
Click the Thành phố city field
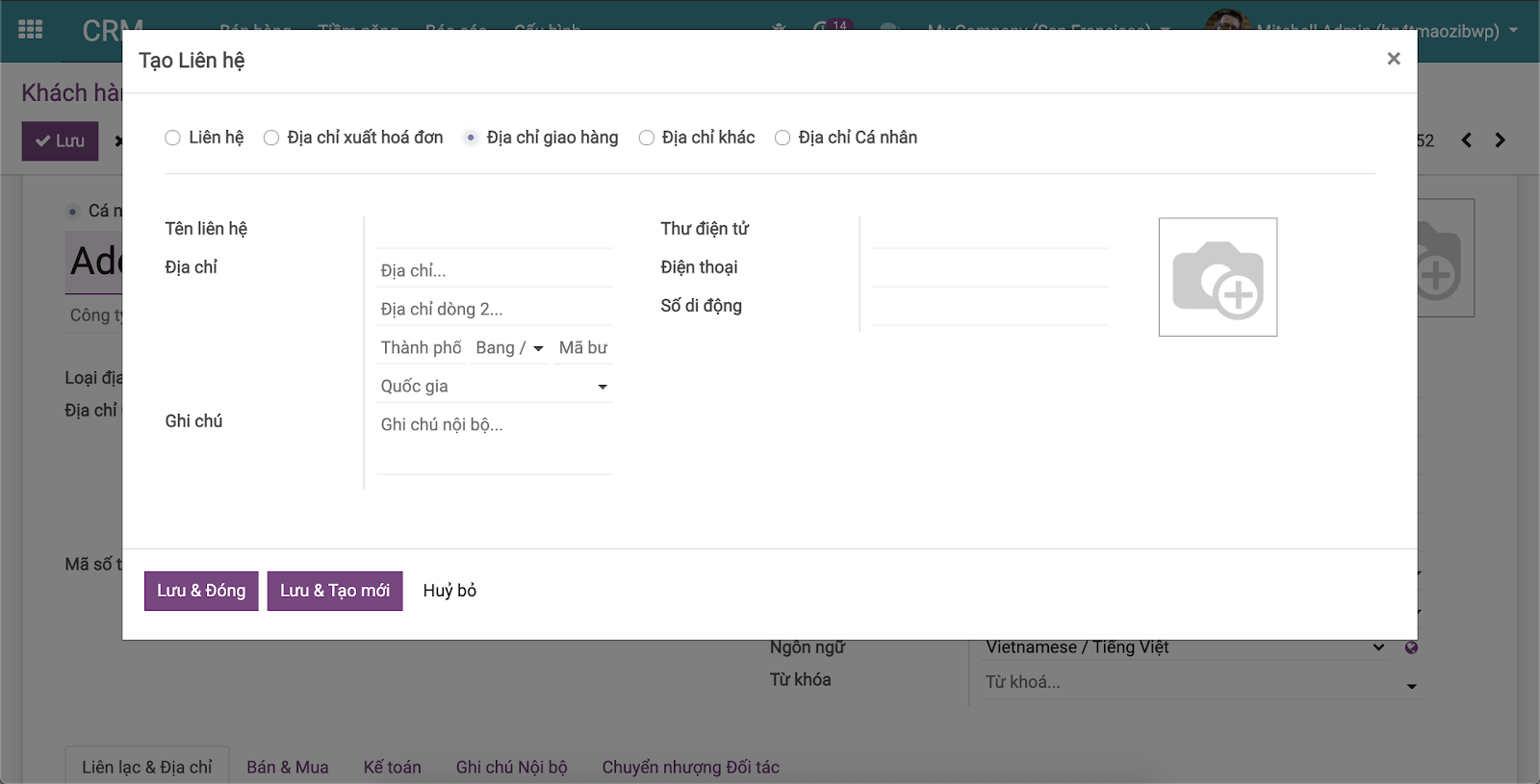[421, 348]
